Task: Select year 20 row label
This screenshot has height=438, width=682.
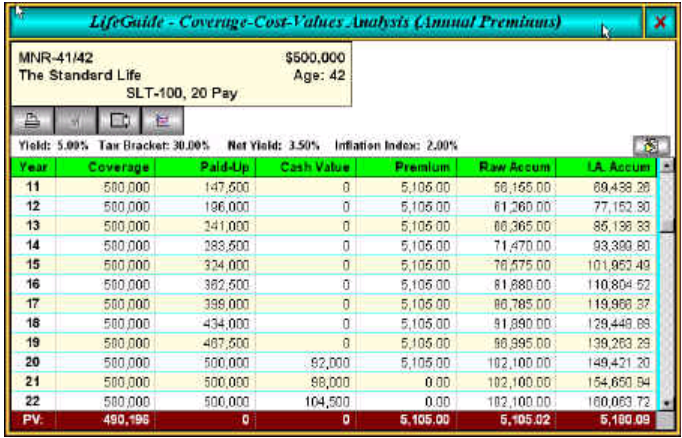Action: (33, 361)
